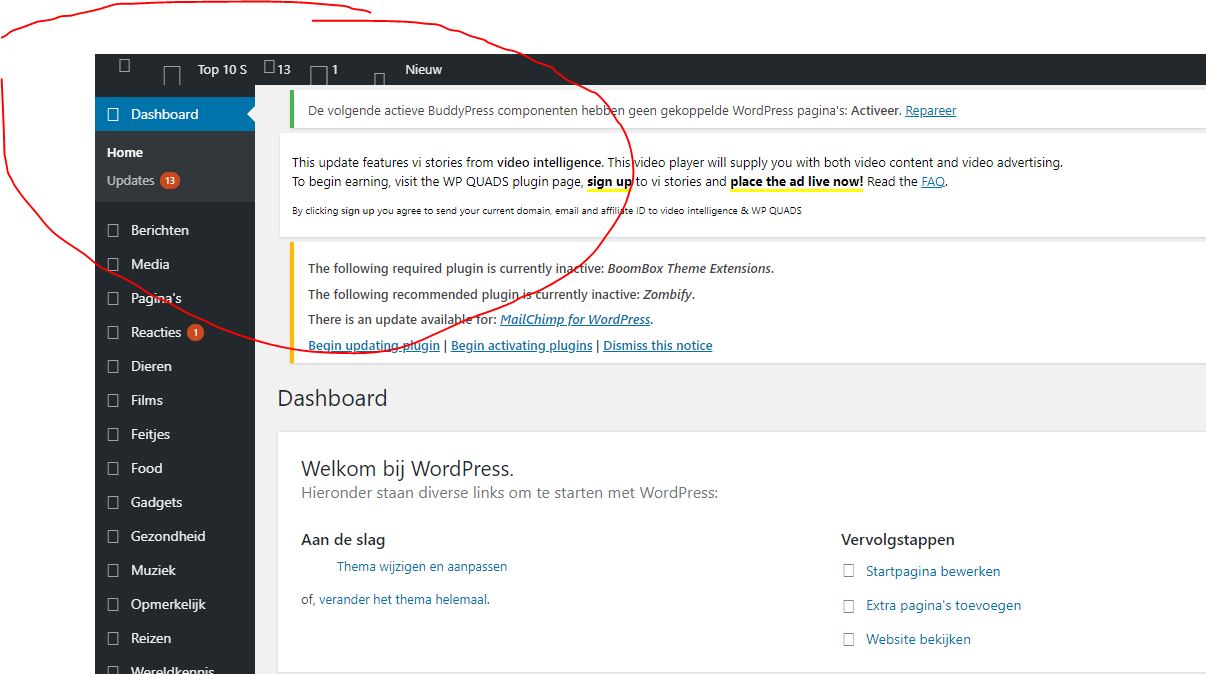This screenshot has height=674, width=1206.
Task: Click the sign up link for vi stories
Action: 609,182
